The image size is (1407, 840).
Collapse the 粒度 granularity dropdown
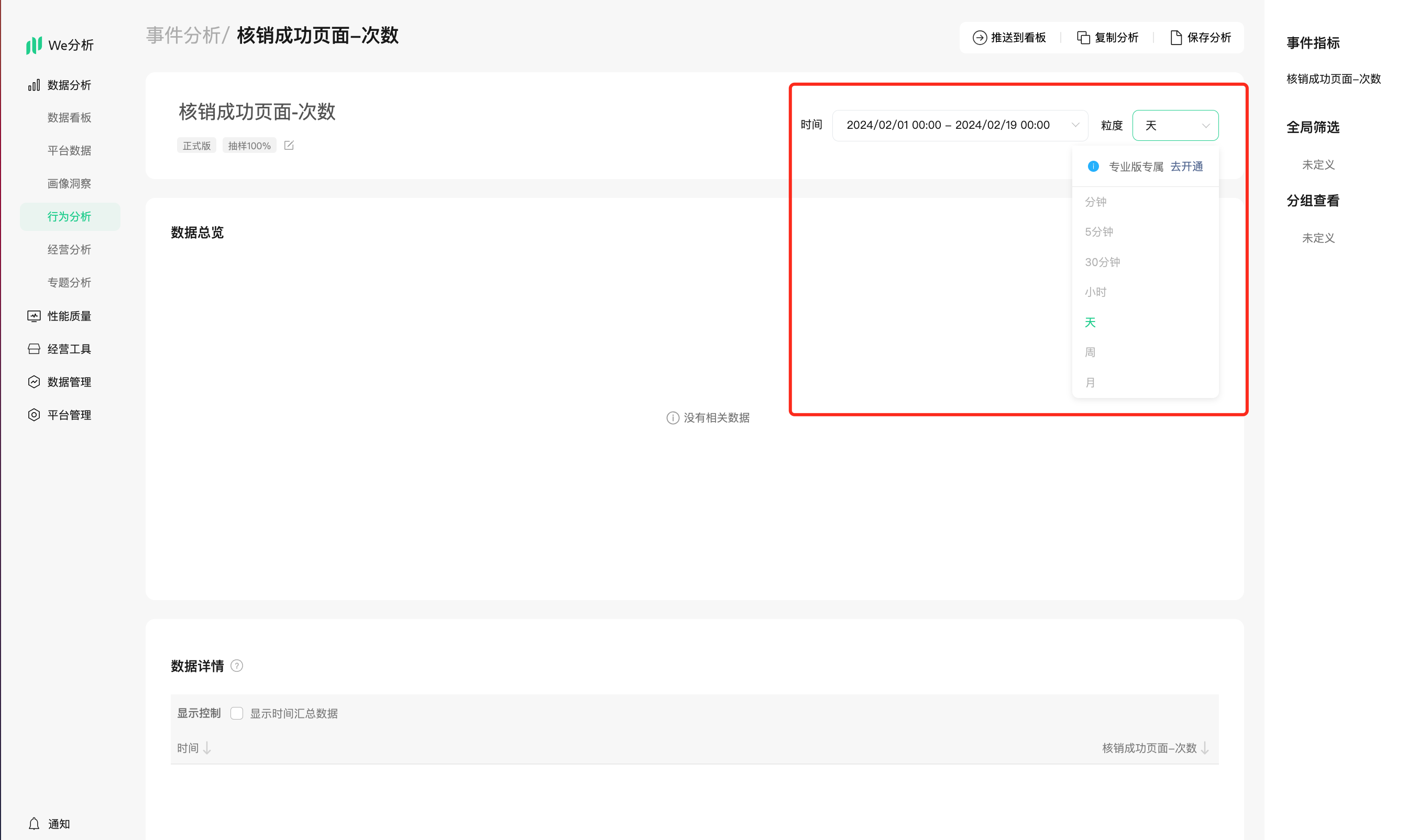click(1175, 125)
